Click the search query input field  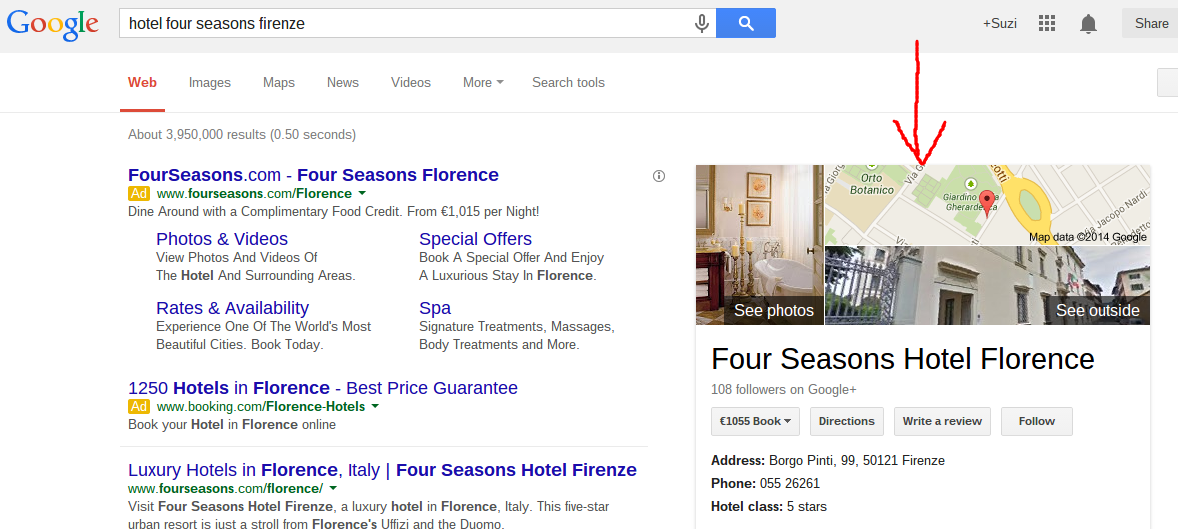pyautogui.click(x=405, y=23)
